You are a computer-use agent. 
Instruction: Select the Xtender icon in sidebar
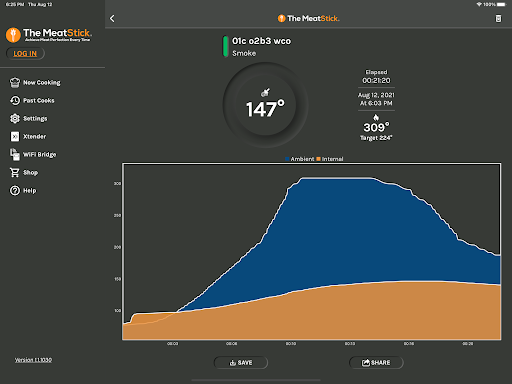click(x=15, y=136)
